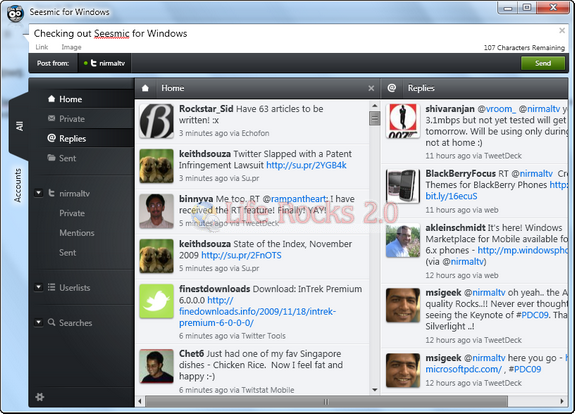Screen dimensions: 575x414
Task: Click into the tweet compose text field
Action: click(x=293, y=33)
